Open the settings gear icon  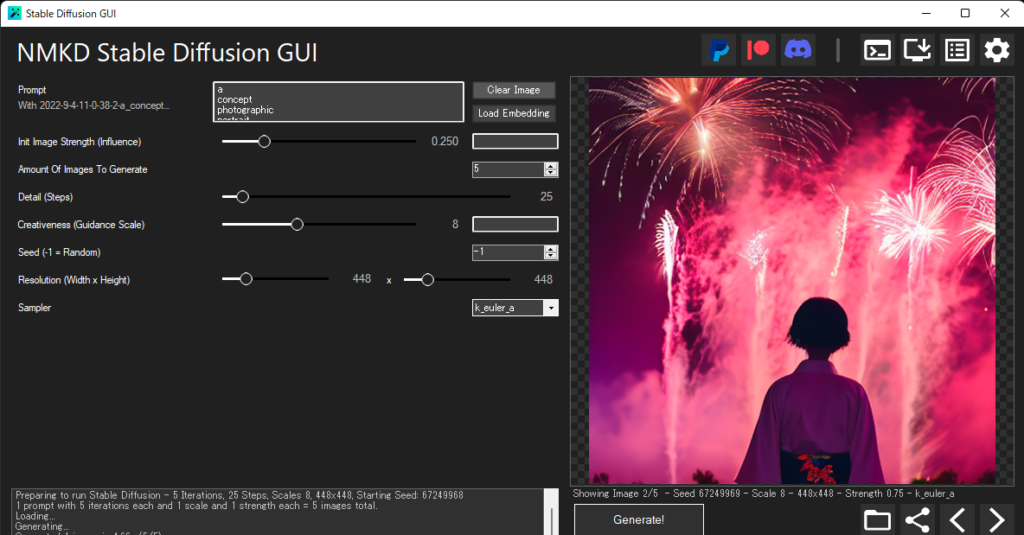coord(997,50)
